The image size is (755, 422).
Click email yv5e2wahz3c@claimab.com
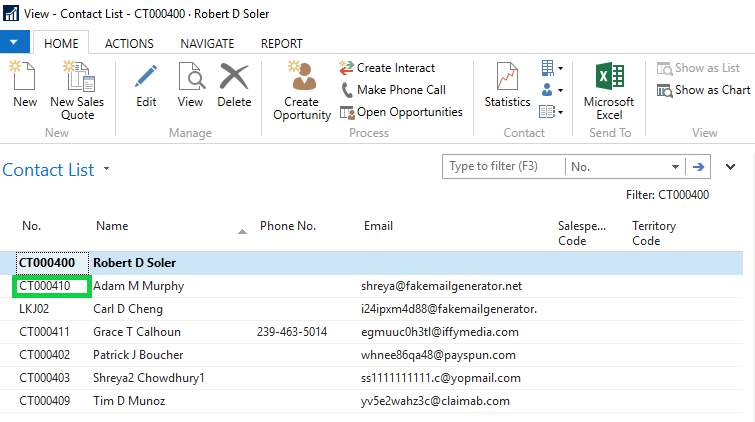[435, 401]
